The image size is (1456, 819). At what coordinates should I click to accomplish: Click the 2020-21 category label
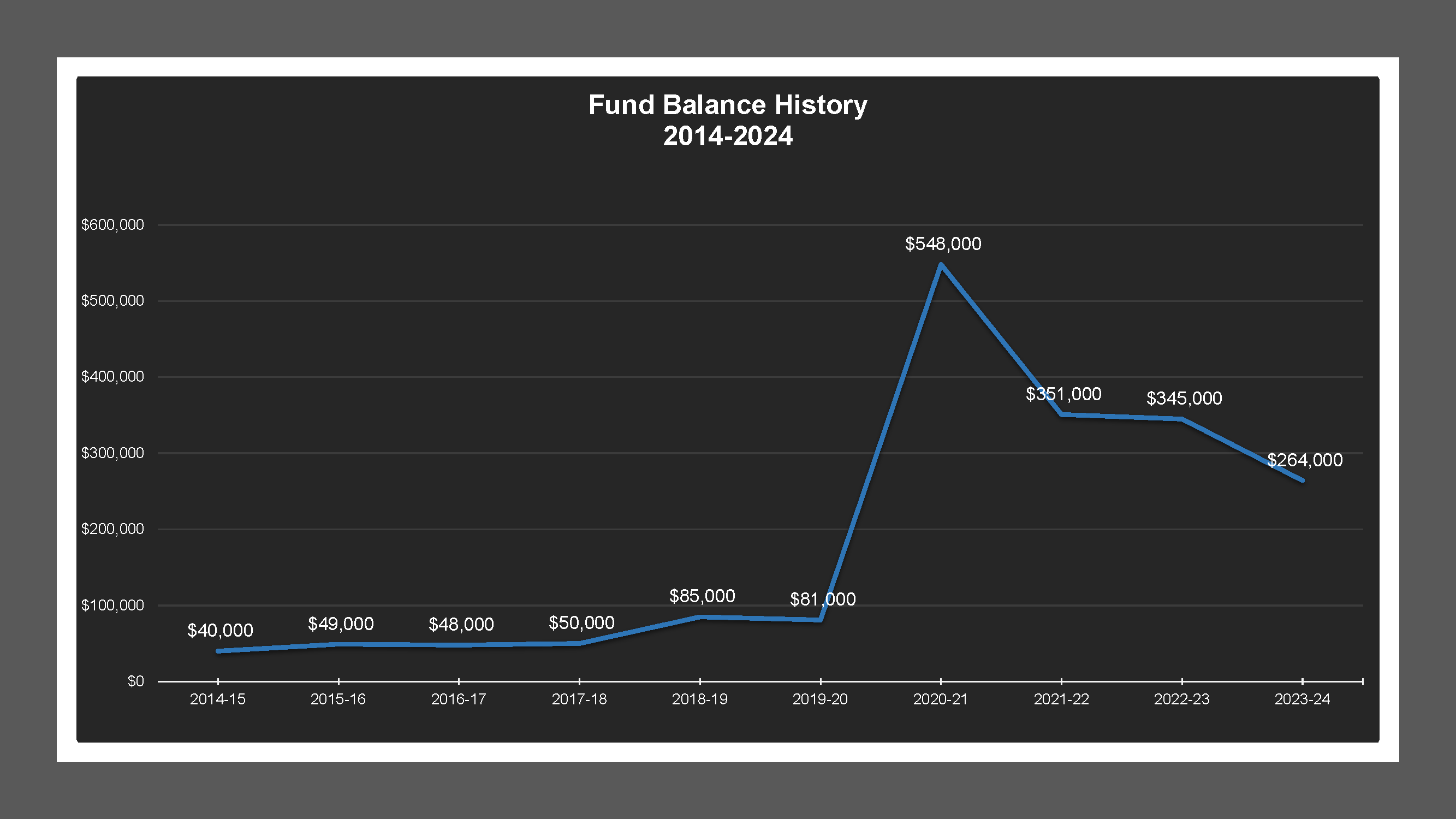(x=941, y=699)
